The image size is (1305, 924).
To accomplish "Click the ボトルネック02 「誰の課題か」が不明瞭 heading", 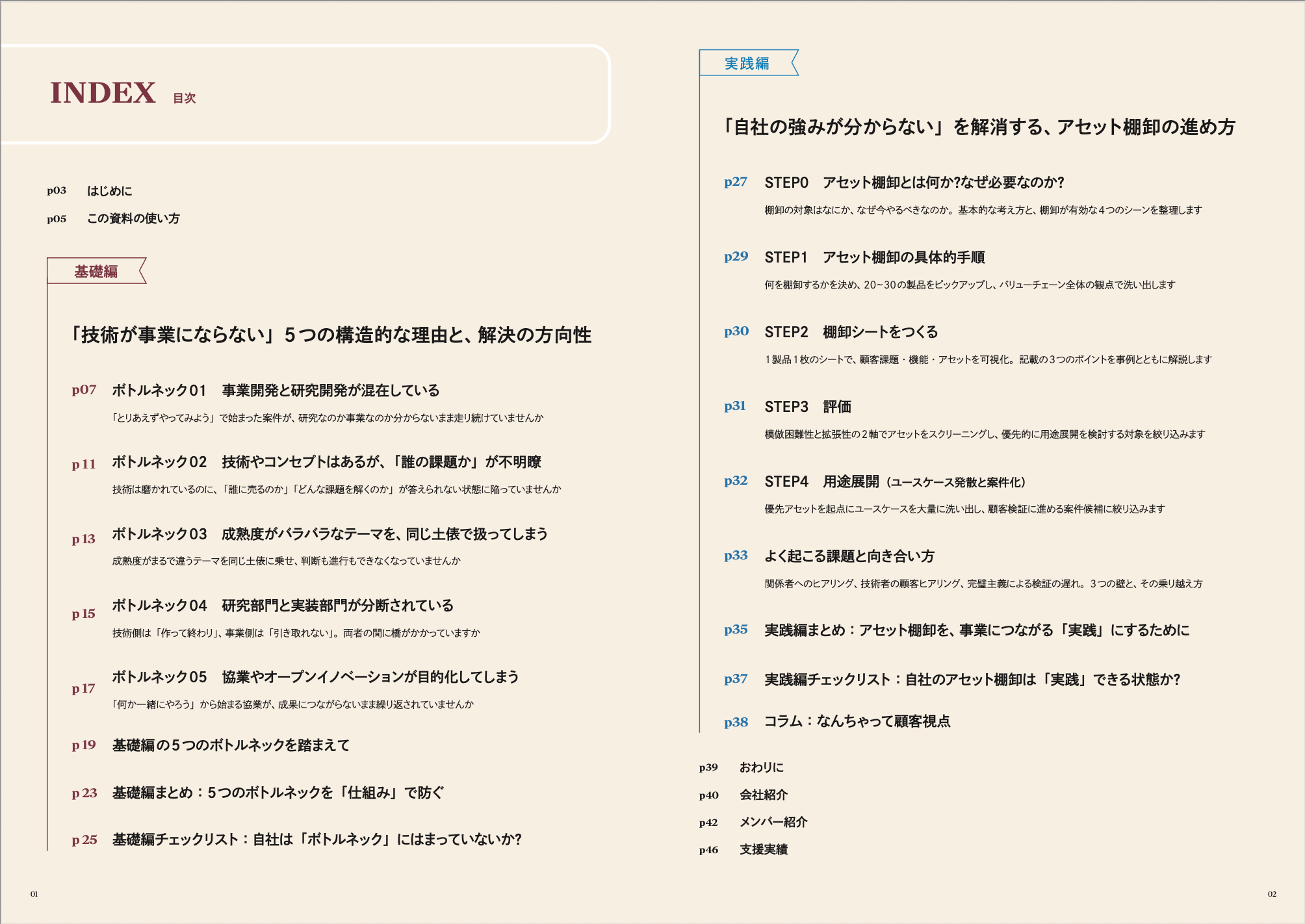I will [326, 462].
